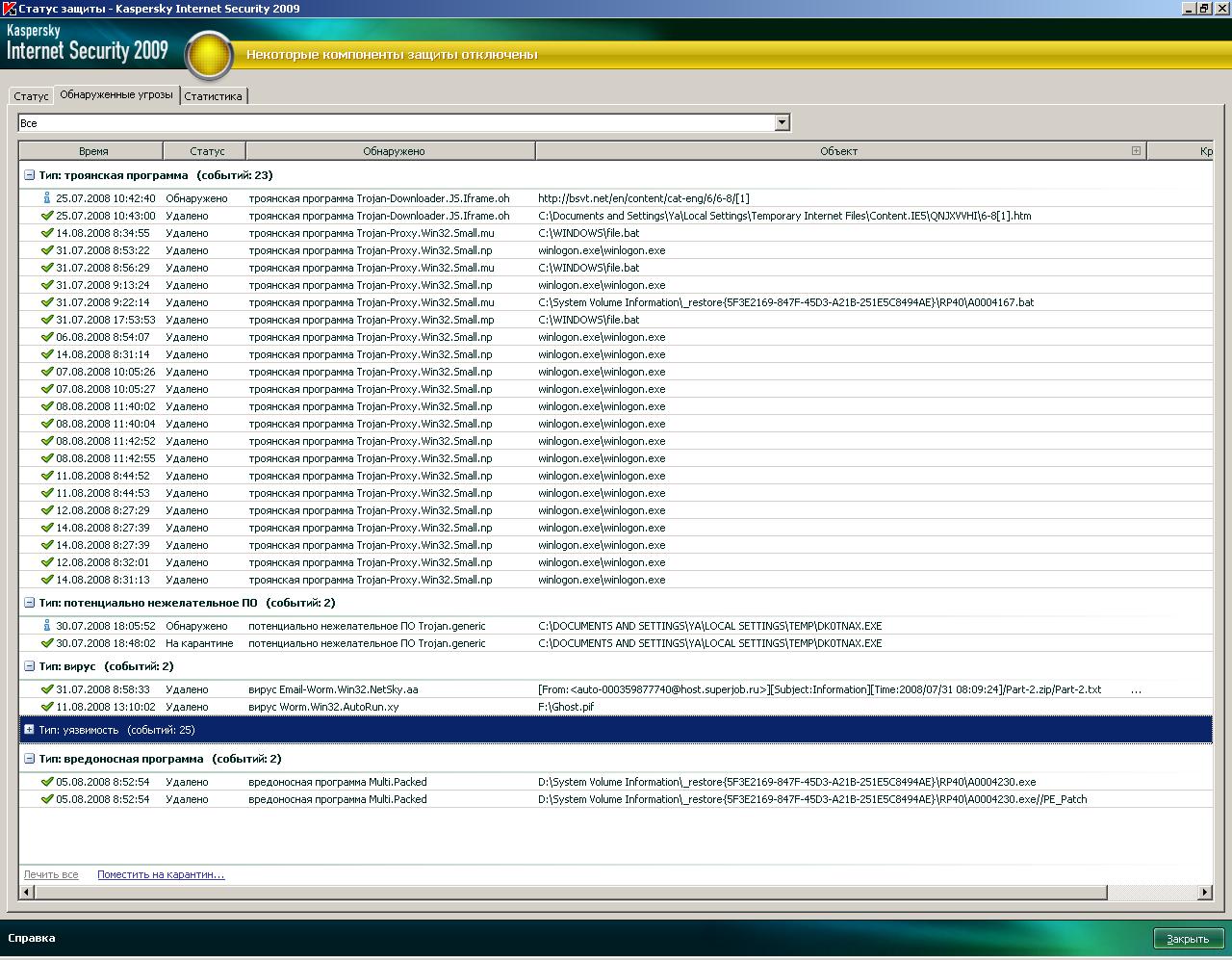Viewport: 1232px width, 960px height.
Task: Click the column expand icon in Объект header
Action: click(1136, 151)
